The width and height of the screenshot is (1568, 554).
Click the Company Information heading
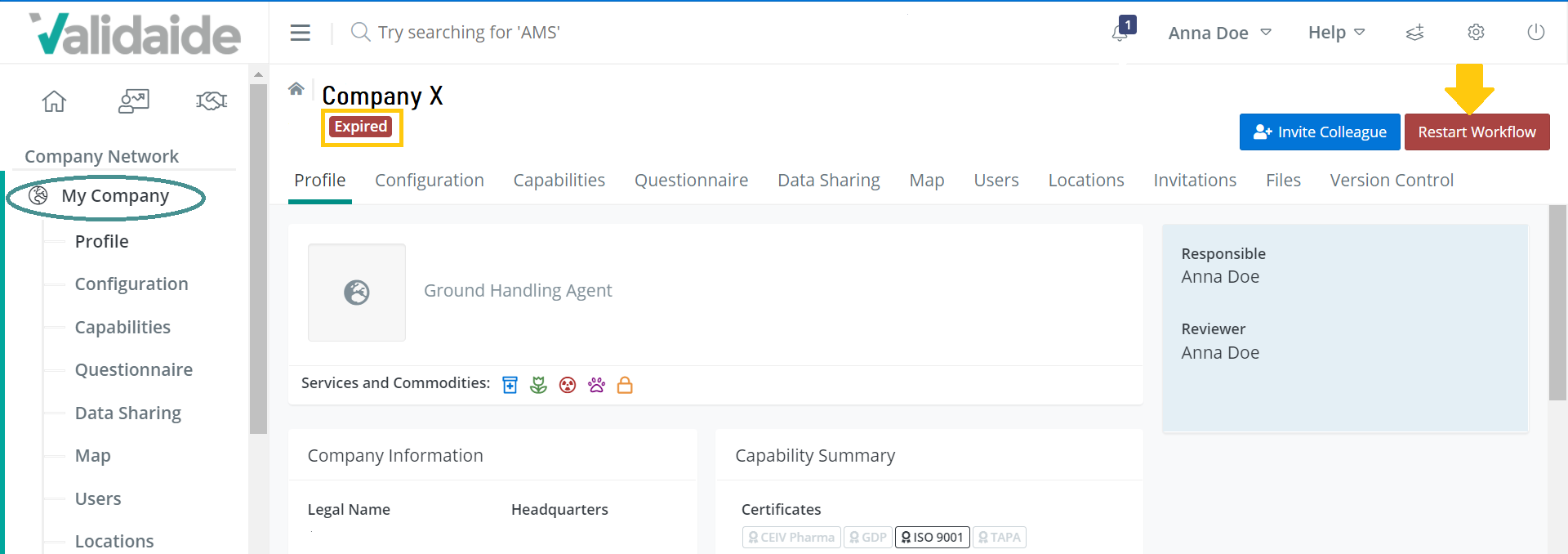click(395, 456)
